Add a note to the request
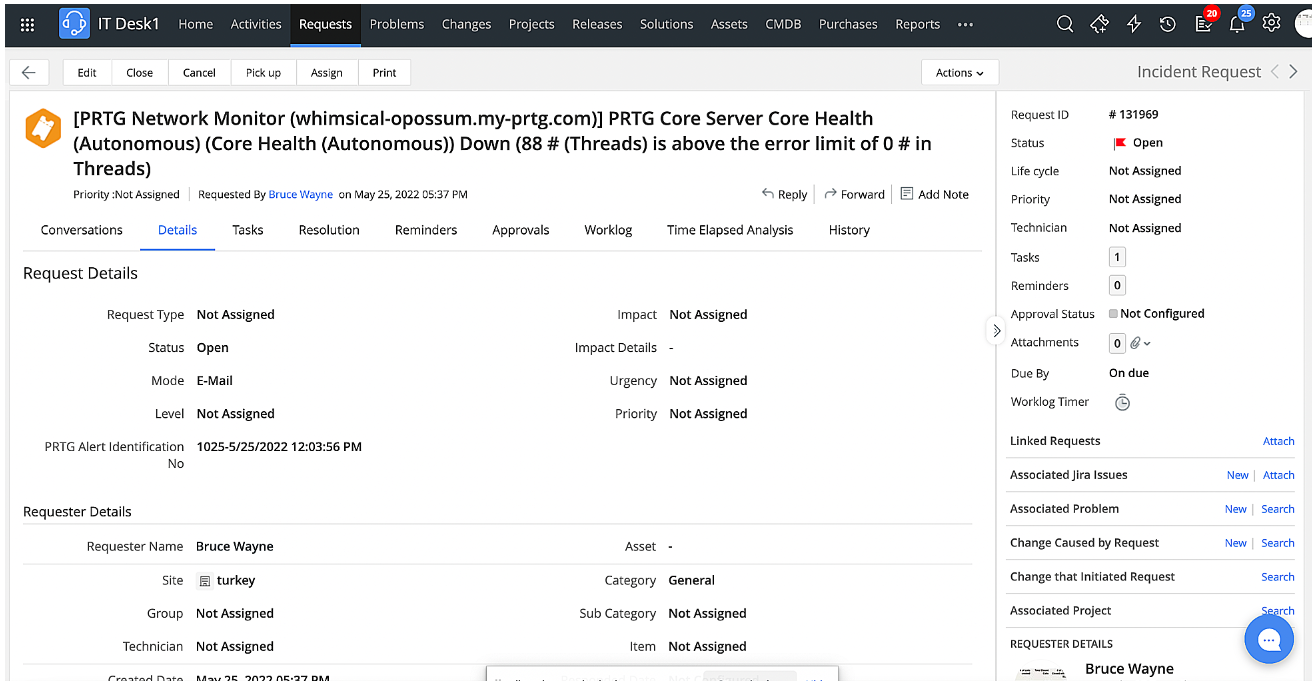Viewport: 1312px width, 692px height. [x=934, y=194]
